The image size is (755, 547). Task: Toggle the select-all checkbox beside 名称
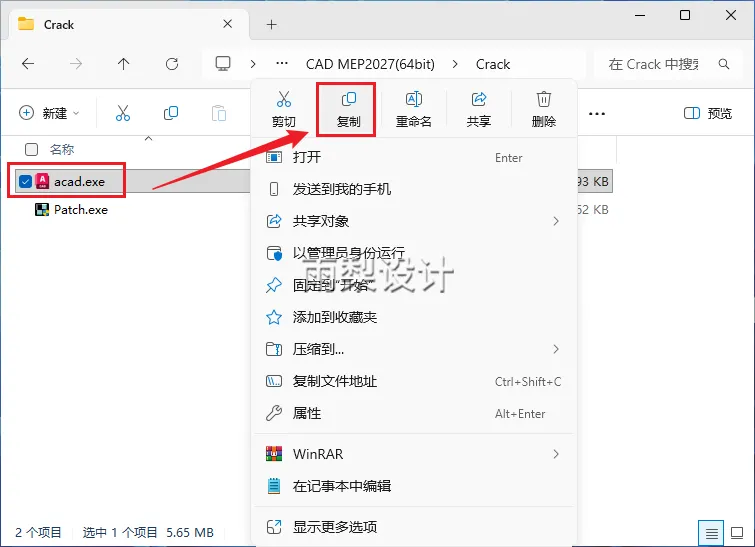click(31, 150)
